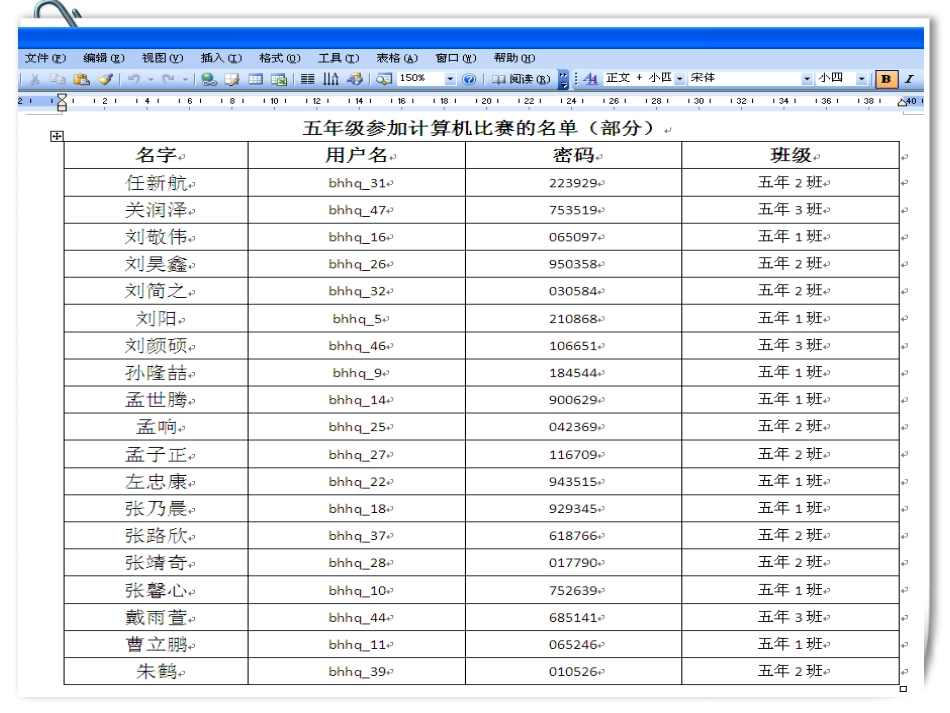Open the 工具(T) menu
This screenshot has width=950, height=713.
[x=338, y=58]
